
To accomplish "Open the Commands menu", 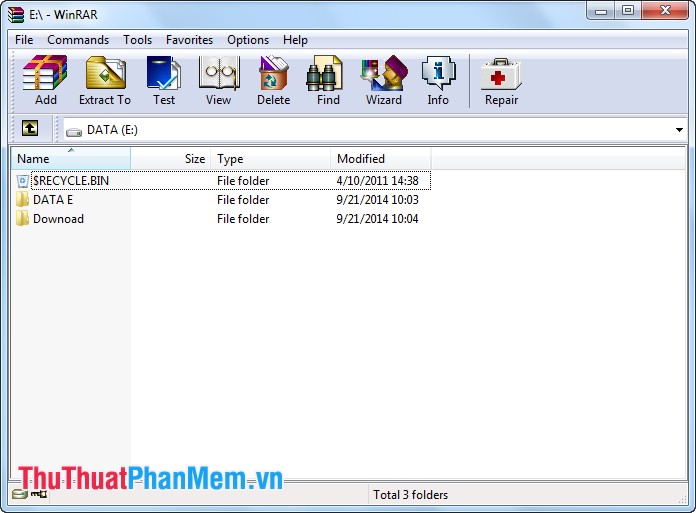I will [x=78, y=40].
